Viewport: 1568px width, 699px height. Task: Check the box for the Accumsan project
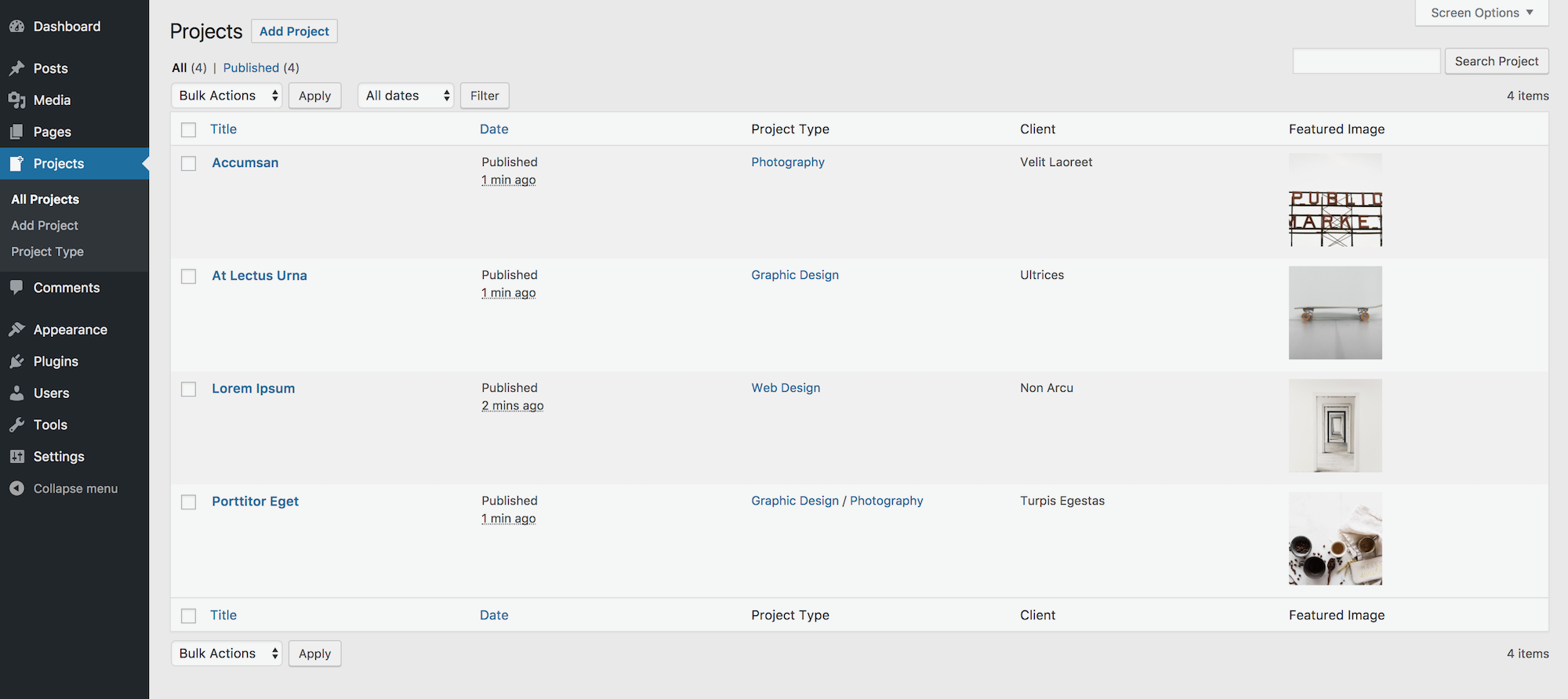pos(189,164)
